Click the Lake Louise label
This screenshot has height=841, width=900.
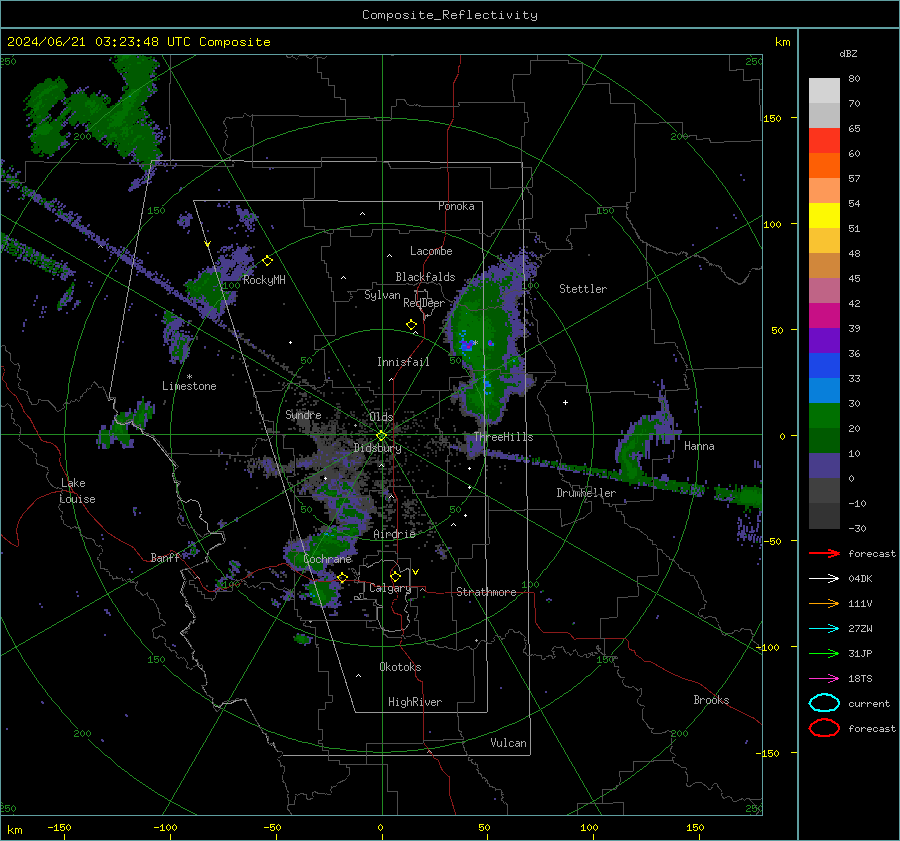coord(77,491)
